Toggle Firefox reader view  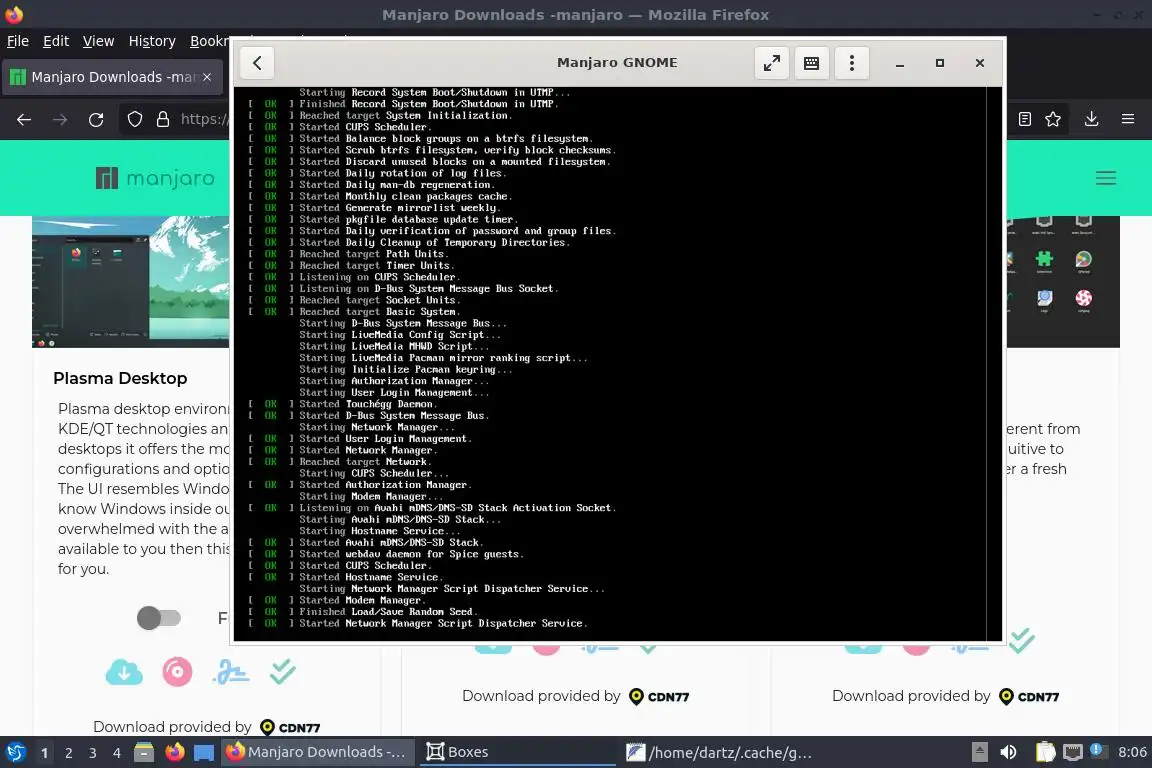pyautogui.click(x=1025, y=119)
